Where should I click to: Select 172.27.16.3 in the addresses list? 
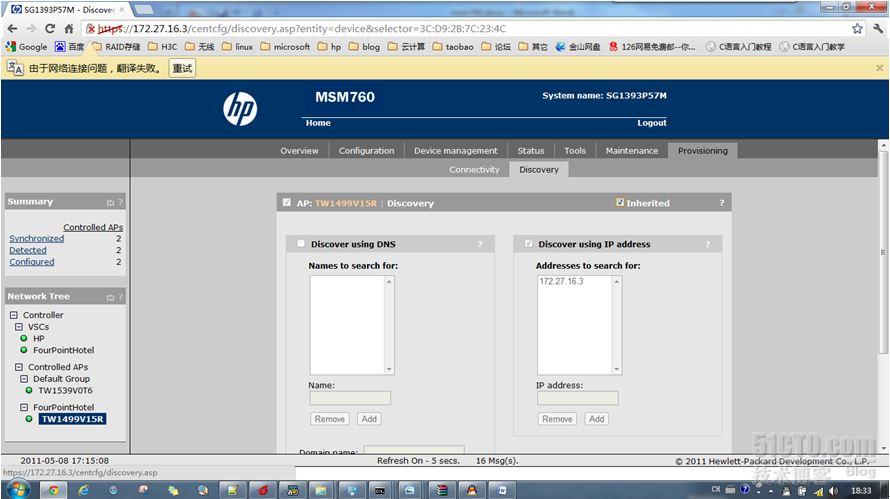[x=561, y=281]
